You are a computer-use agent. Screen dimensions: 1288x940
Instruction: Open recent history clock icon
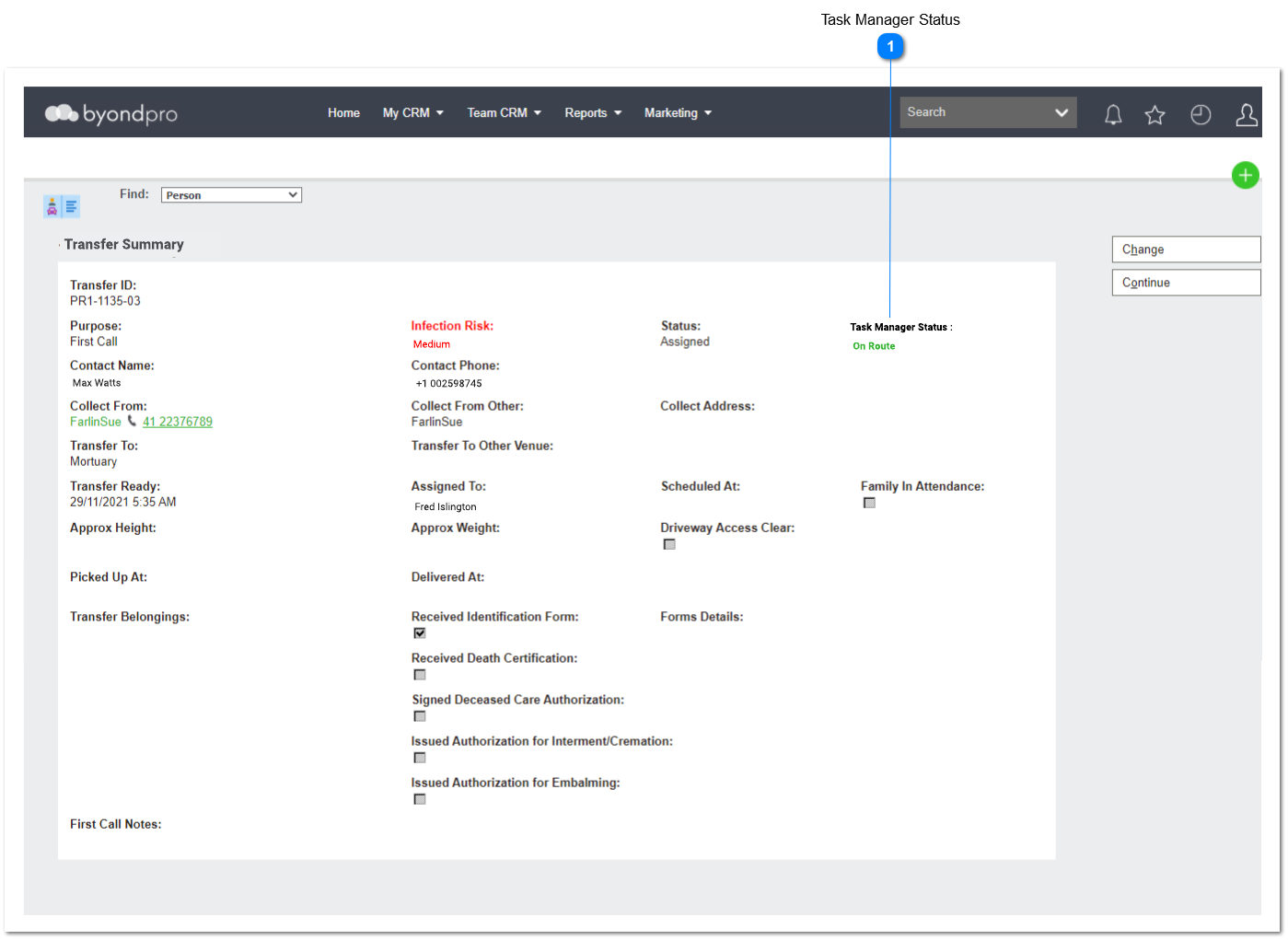coord(1201,114)
